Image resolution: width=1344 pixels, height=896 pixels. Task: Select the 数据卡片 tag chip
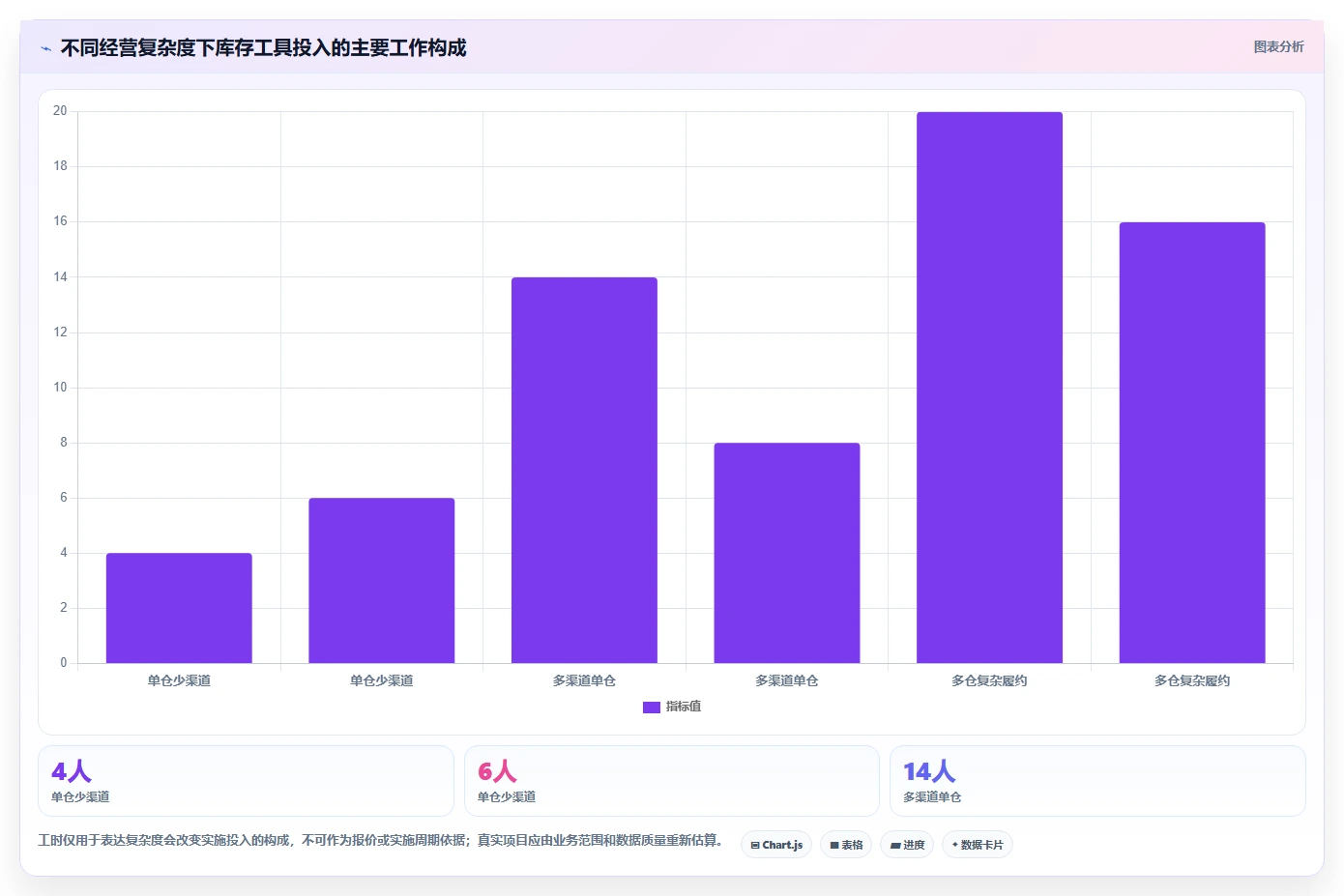coord(978,845)
